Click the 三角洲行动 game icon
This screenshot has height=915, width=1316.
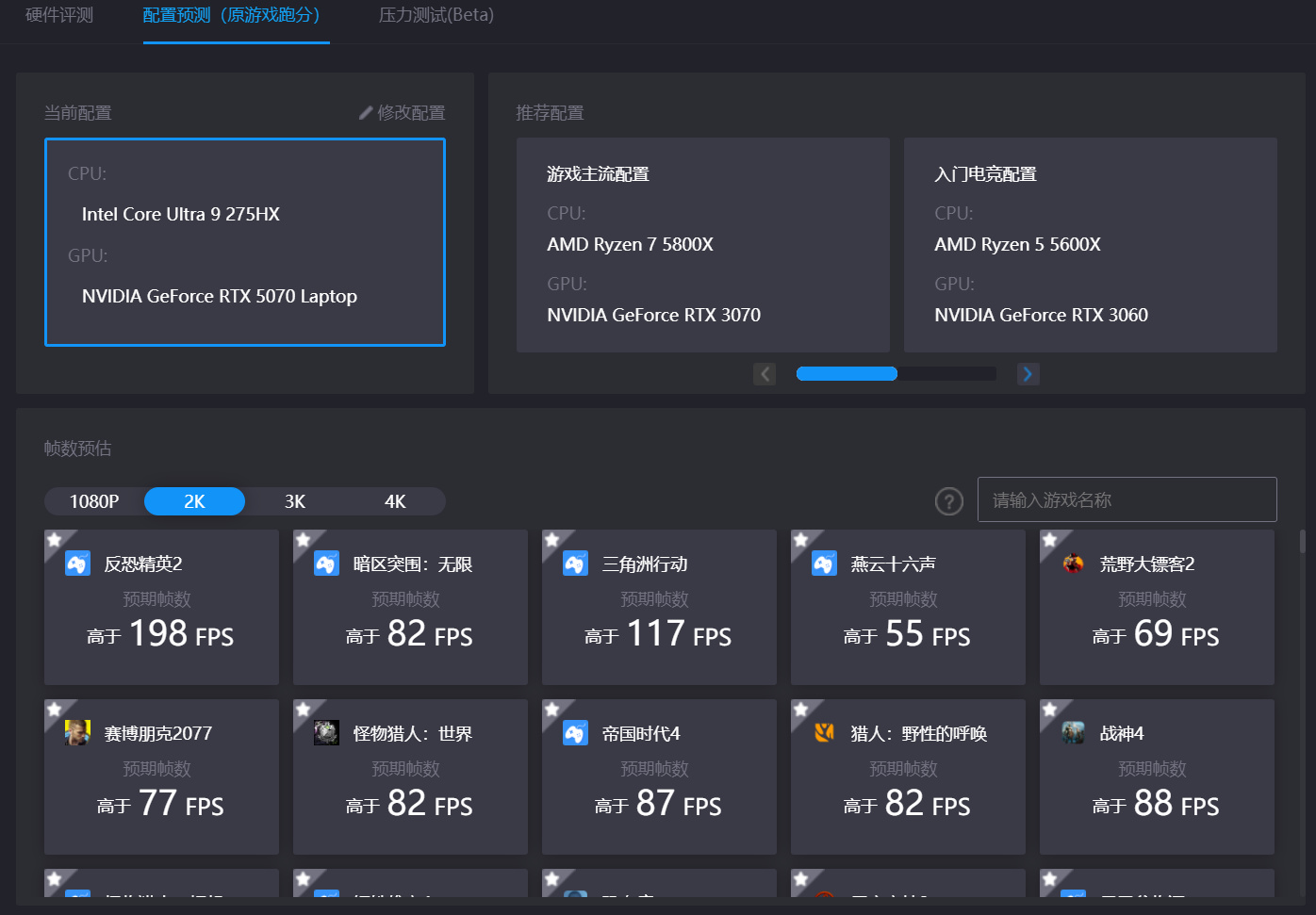[x=575, y=564]
